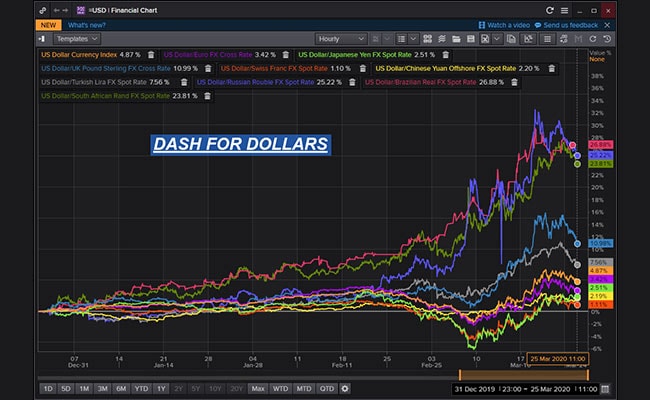
Task: Remove US Dollar Currency Index series
Action: [151, 55]
